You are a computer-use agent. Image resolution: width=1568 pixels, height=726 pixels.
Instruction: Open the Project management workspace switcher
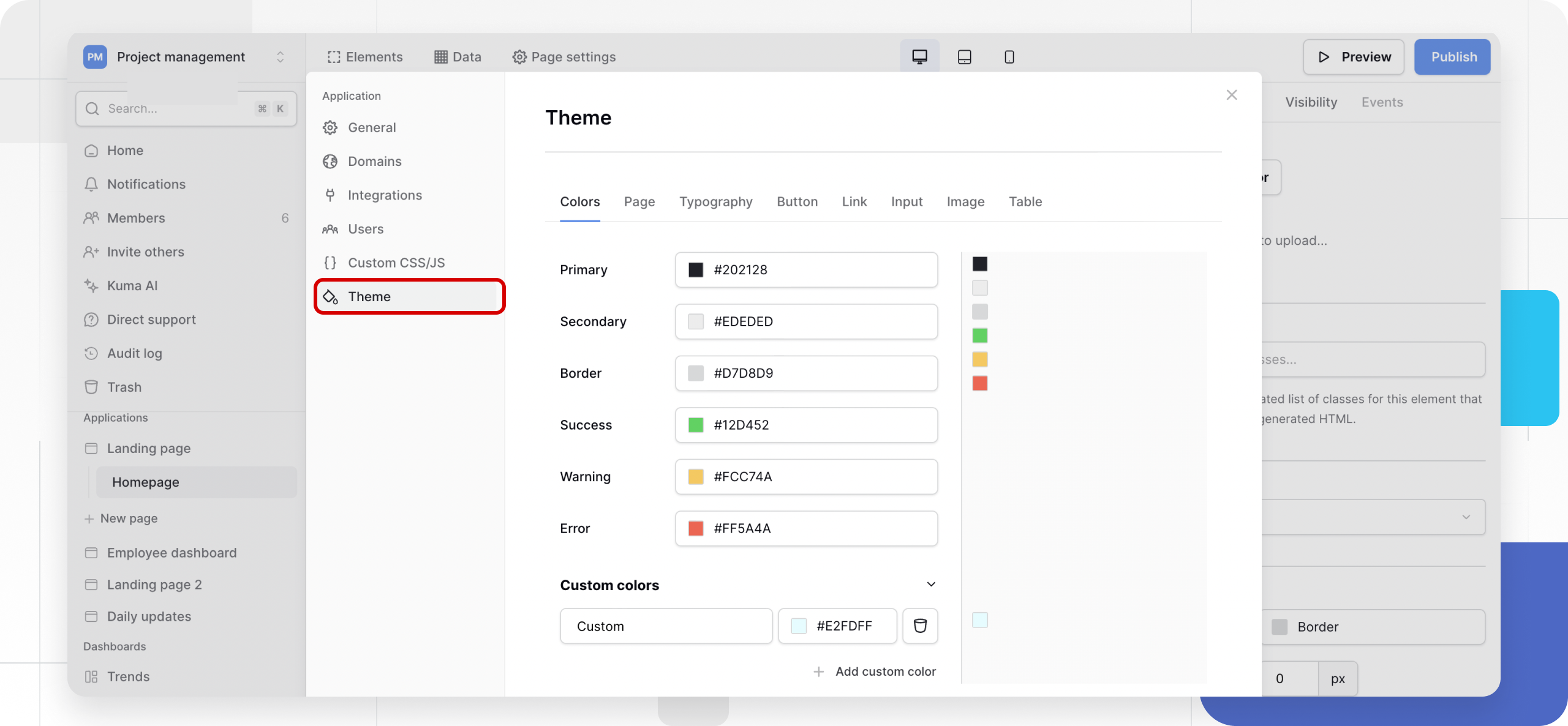click(280, 57)
